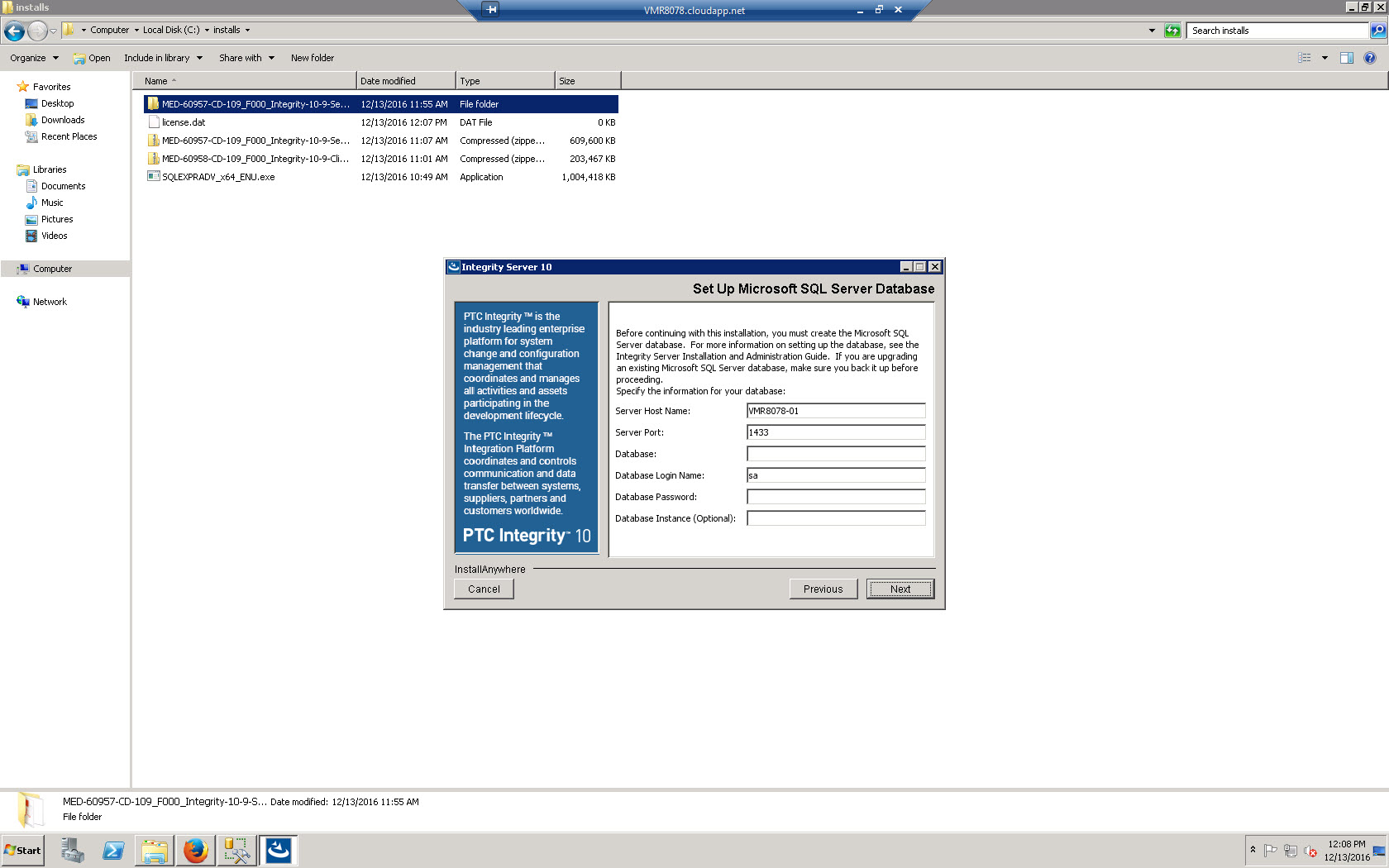Screen dimensions: 1389x868
Task: Open the Share with dropdown
Action: [x=246, y=58]
